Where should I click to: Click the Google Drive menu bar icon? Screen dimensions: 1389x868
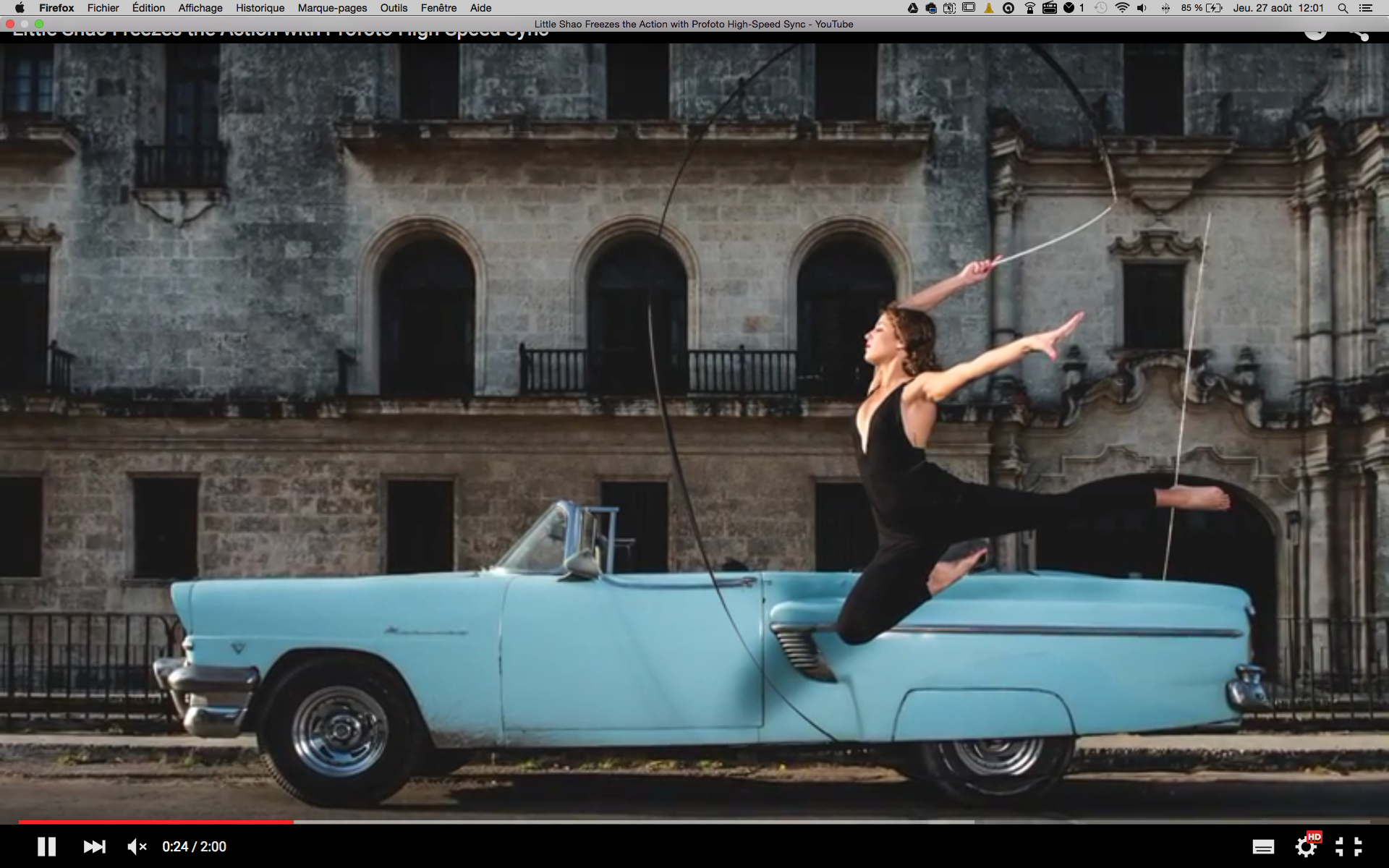[x=913, y=8]
